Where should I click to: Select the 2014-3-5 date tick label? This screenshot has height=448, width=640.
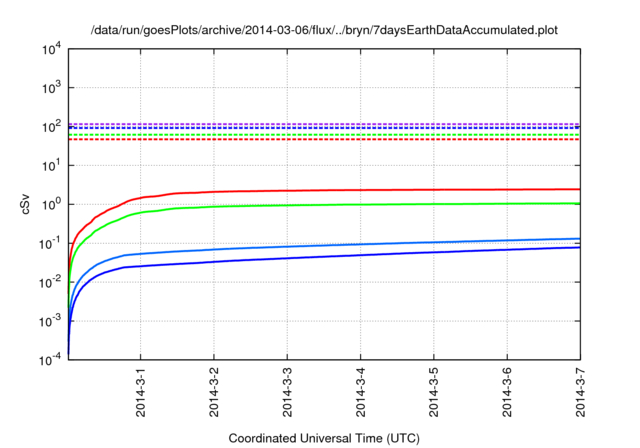tap(433, 392)
